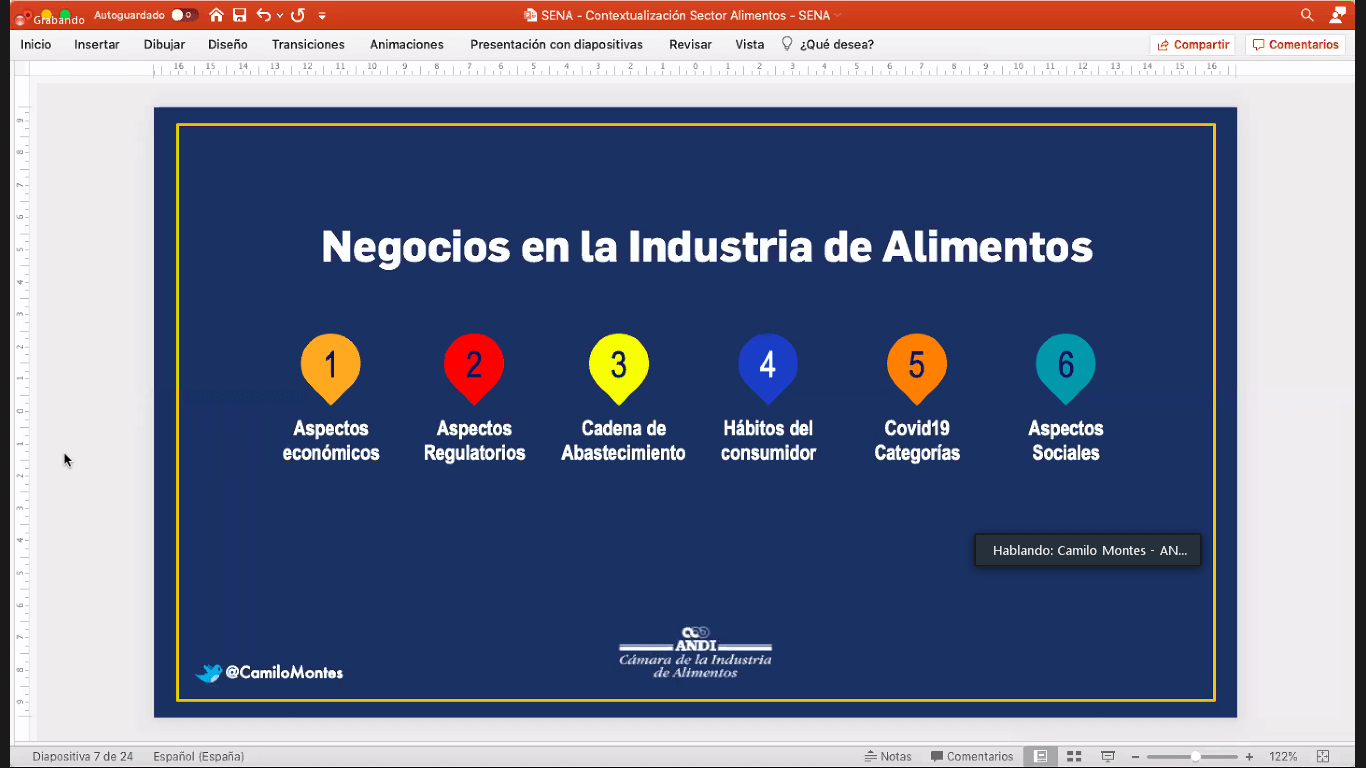Open the Vista ribbon tab

(x=749, y=44)
